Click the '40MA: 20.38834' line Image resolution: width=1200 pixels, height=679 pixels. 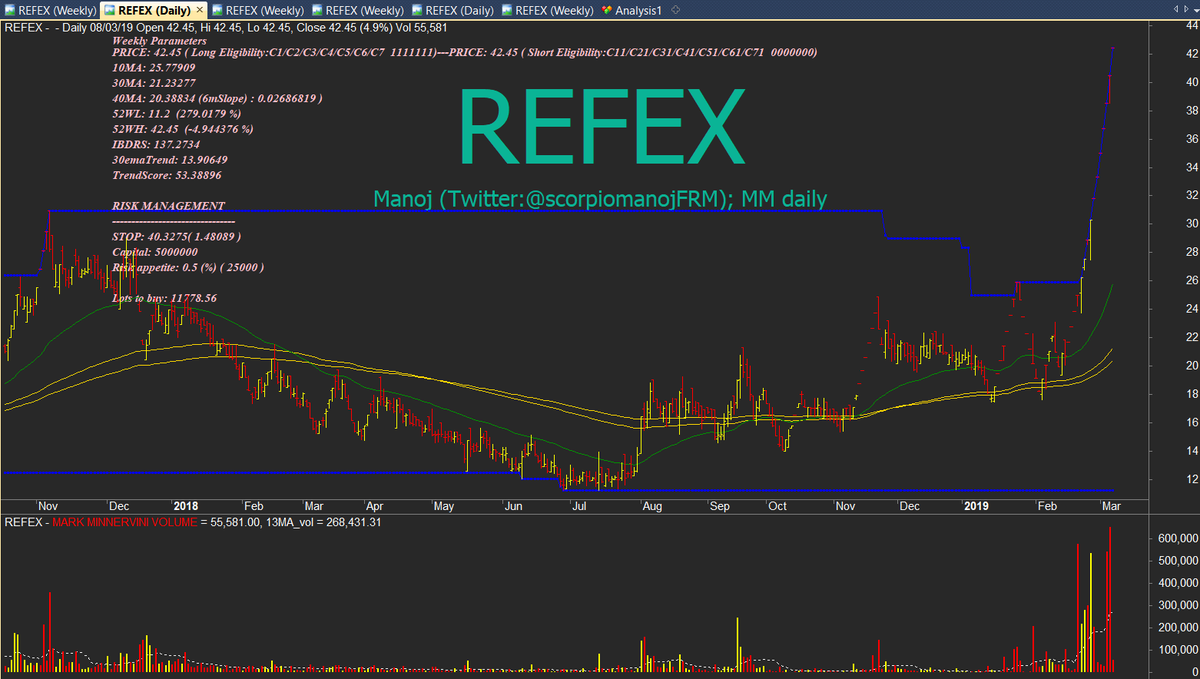(217, 99)
